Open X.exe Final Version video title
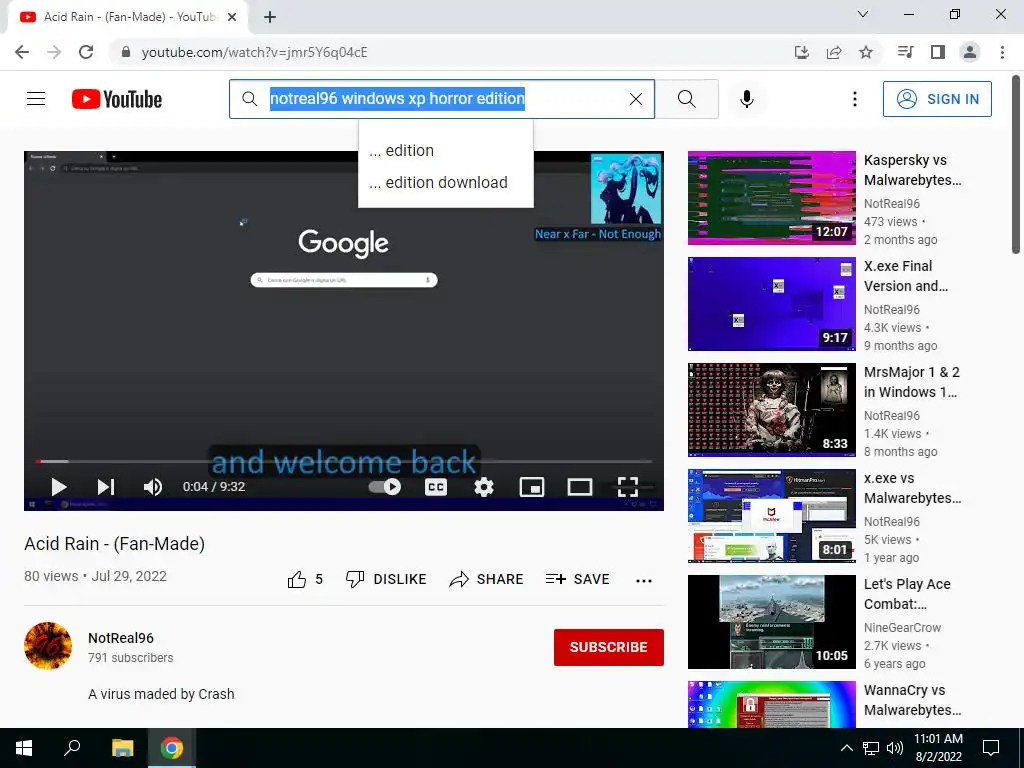This screenshot has width=1024, height=768. coord(905,276)
